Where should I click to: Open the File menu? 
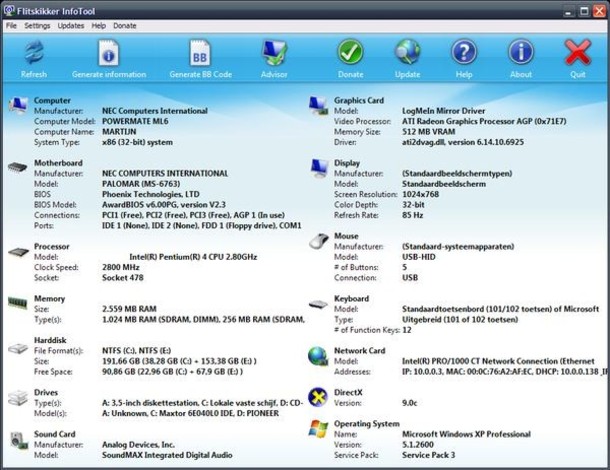point(11,26)
